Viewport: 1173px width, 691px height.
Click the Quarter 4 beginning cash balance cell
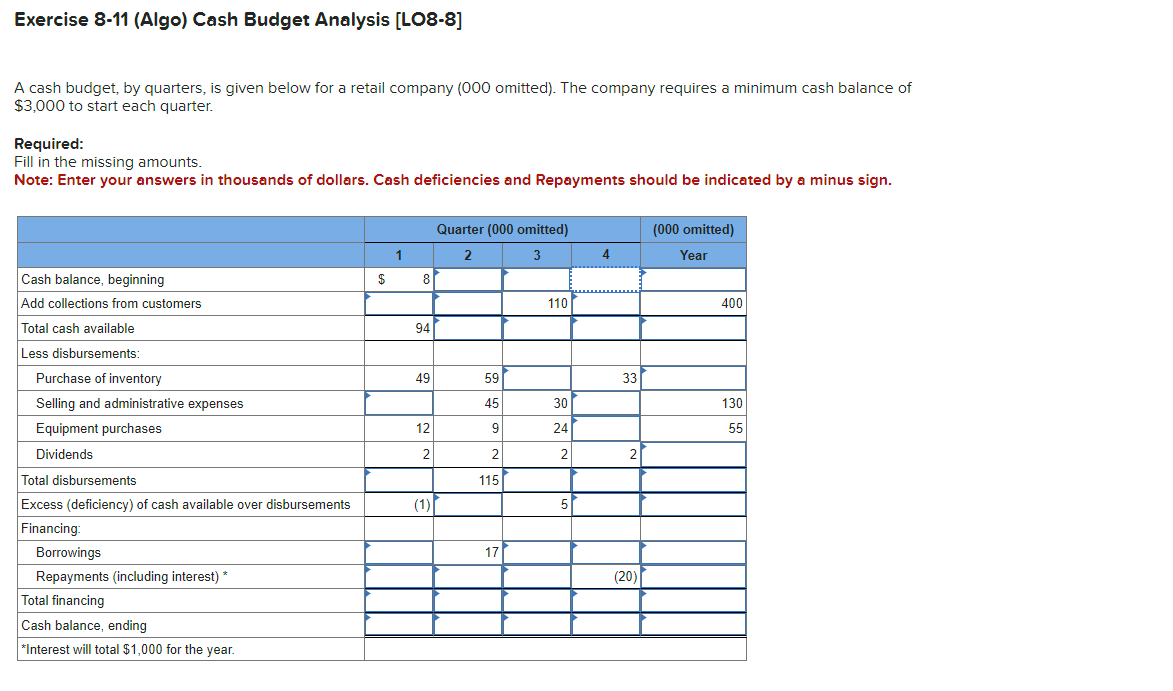click(x=605, y=279)
